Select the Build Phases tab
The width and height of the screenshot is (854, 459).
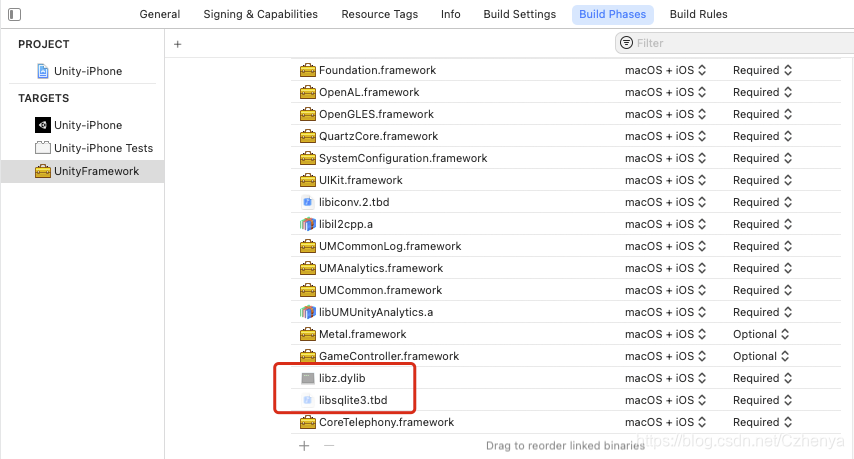[x=613, y=14]
